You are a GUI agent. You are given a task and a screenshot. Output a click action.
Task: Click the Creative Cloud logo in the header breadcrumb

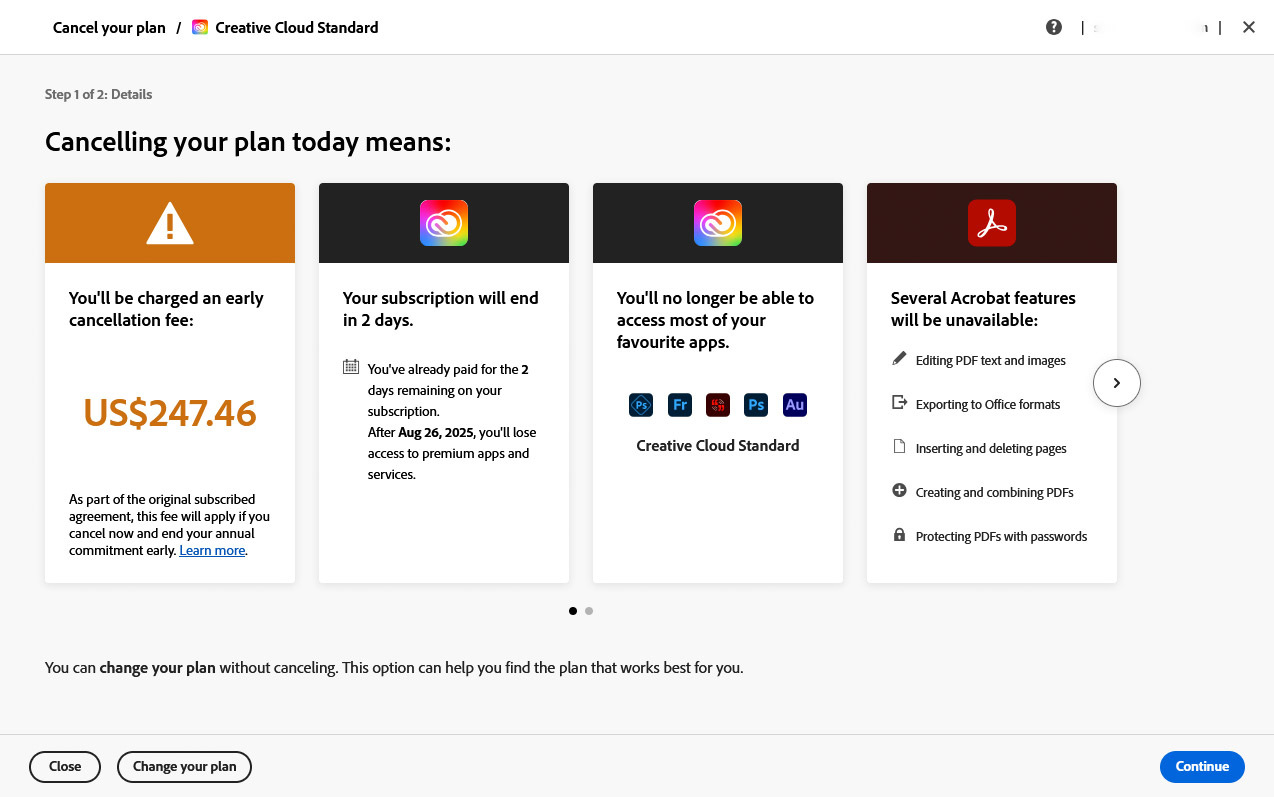tap(200, 28)
